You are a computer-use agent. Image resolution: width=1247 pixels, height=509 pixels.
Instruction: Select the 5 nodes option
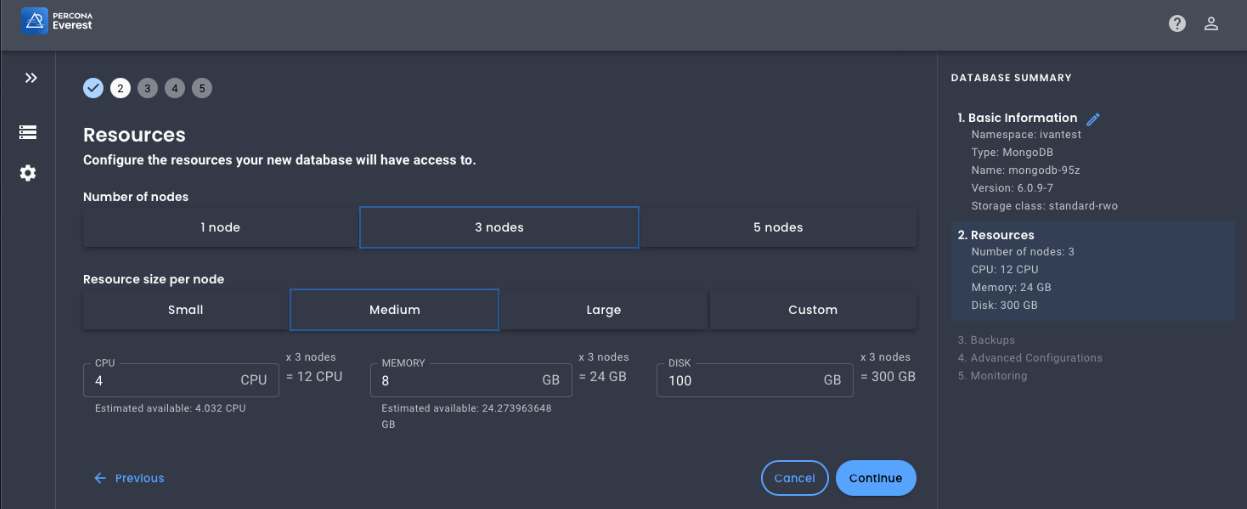click(x=777, y=227)
